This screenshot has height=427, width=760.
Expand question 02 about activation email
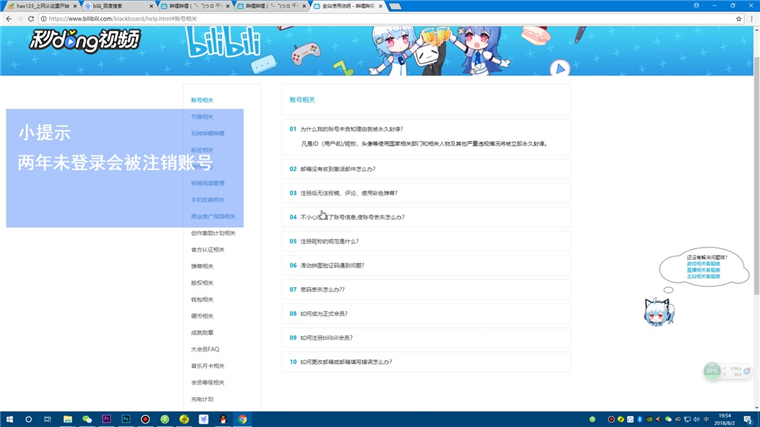tap(426, 169)
